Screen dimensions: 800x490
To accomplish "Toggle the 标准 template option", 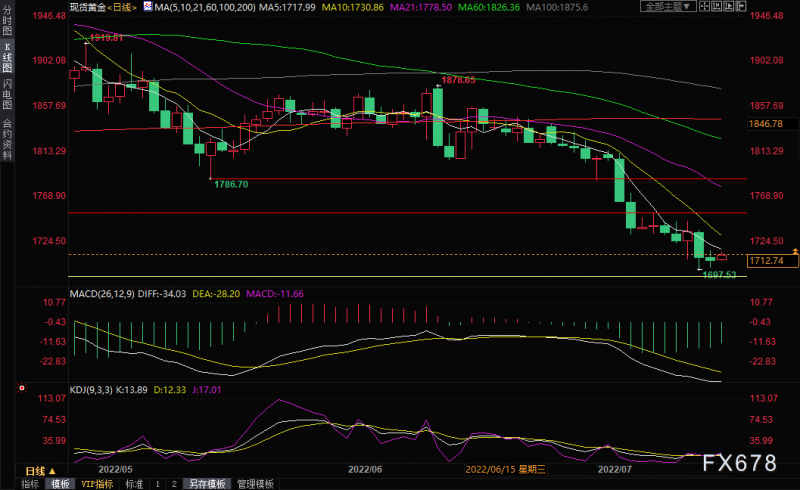I will click(134, 484).
